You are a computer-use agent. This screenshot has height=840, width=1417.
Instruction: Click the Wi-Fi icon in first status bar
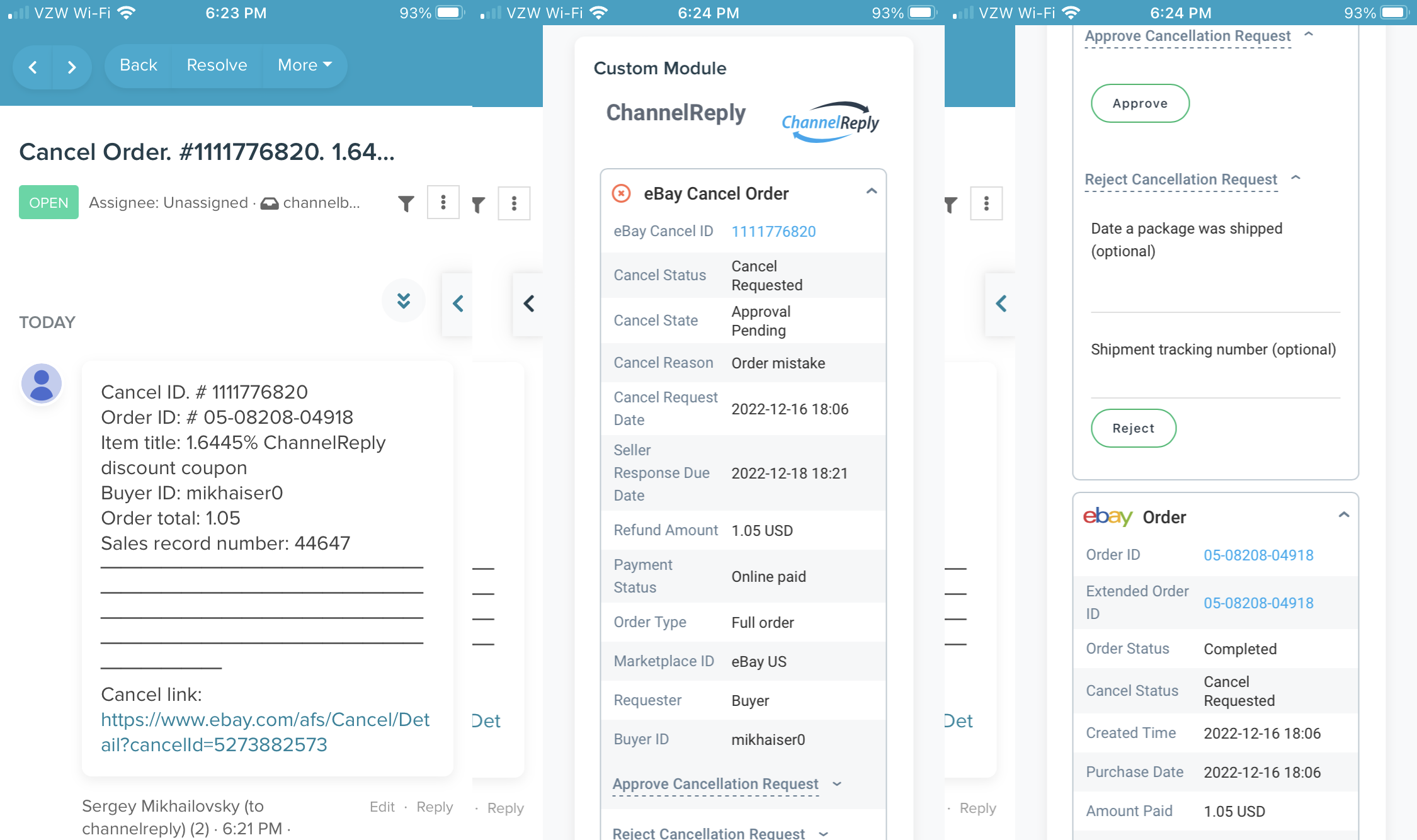pyautogui.click(x=127, y=13)
